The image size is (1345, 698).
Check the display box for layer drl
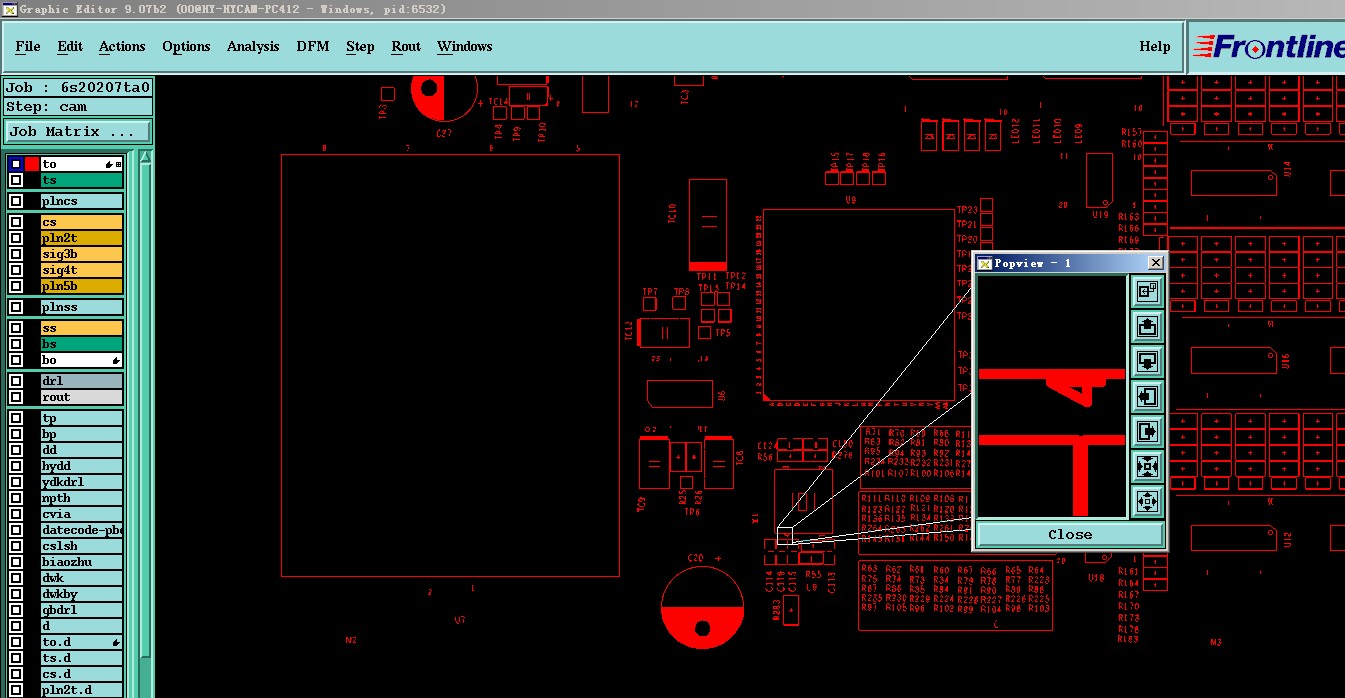(15, 381)
